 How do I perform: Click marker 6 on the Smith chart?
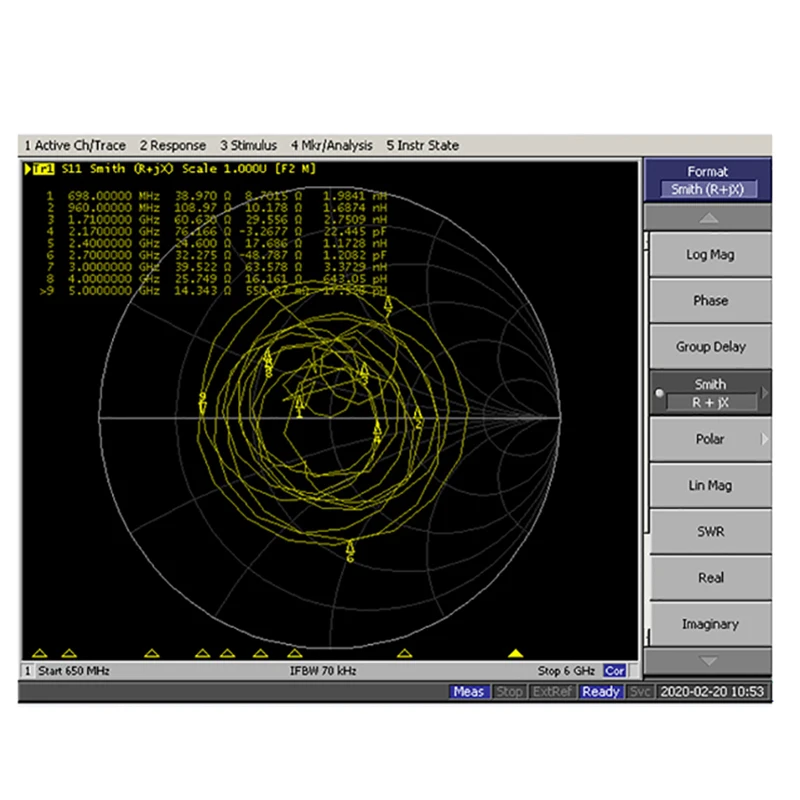pyautogui.click(x=350, y=552)
